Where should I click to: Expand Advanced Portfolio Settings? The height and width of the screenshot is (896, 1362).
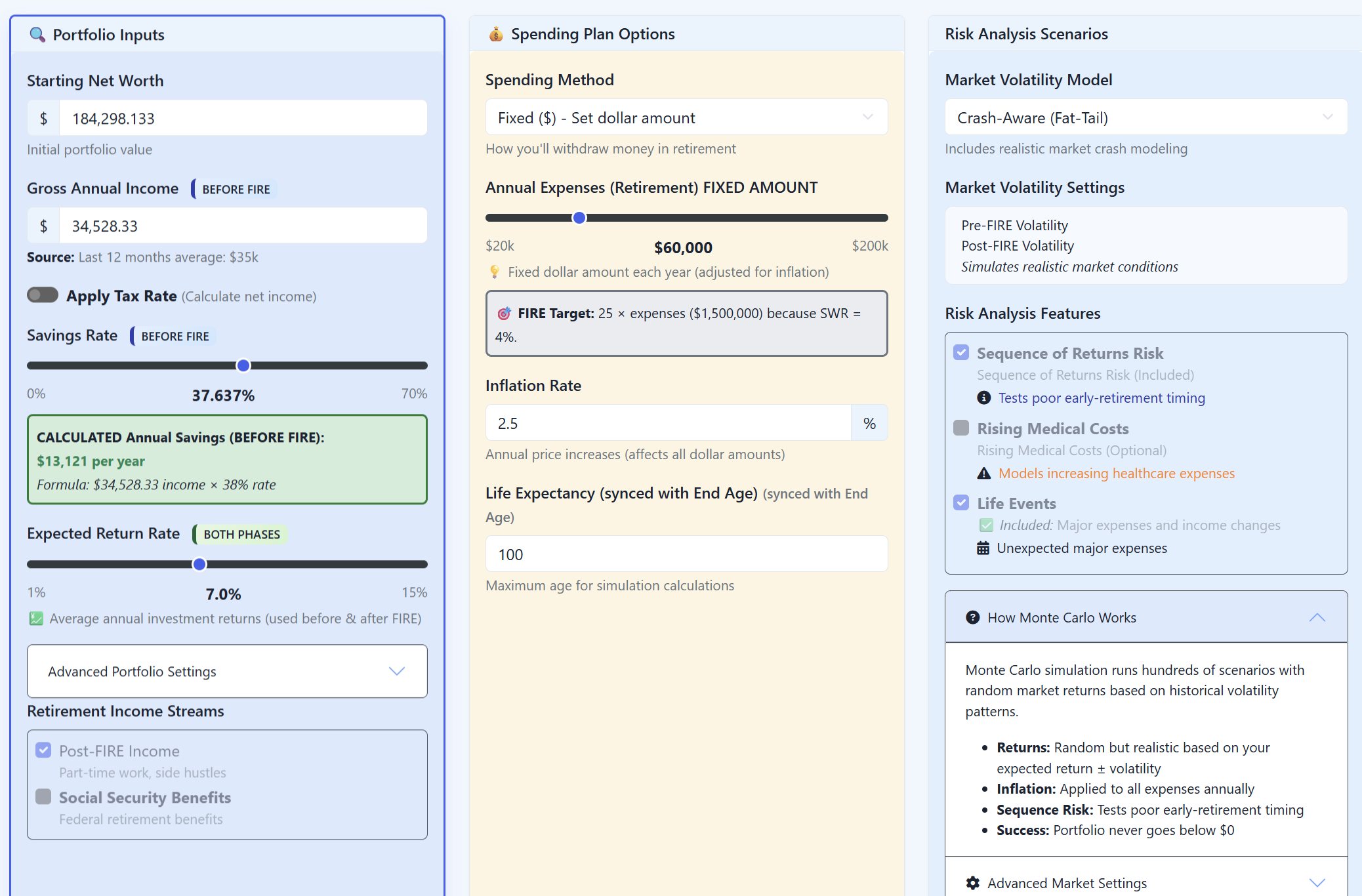pyautogui.click(x=227, y=671)
